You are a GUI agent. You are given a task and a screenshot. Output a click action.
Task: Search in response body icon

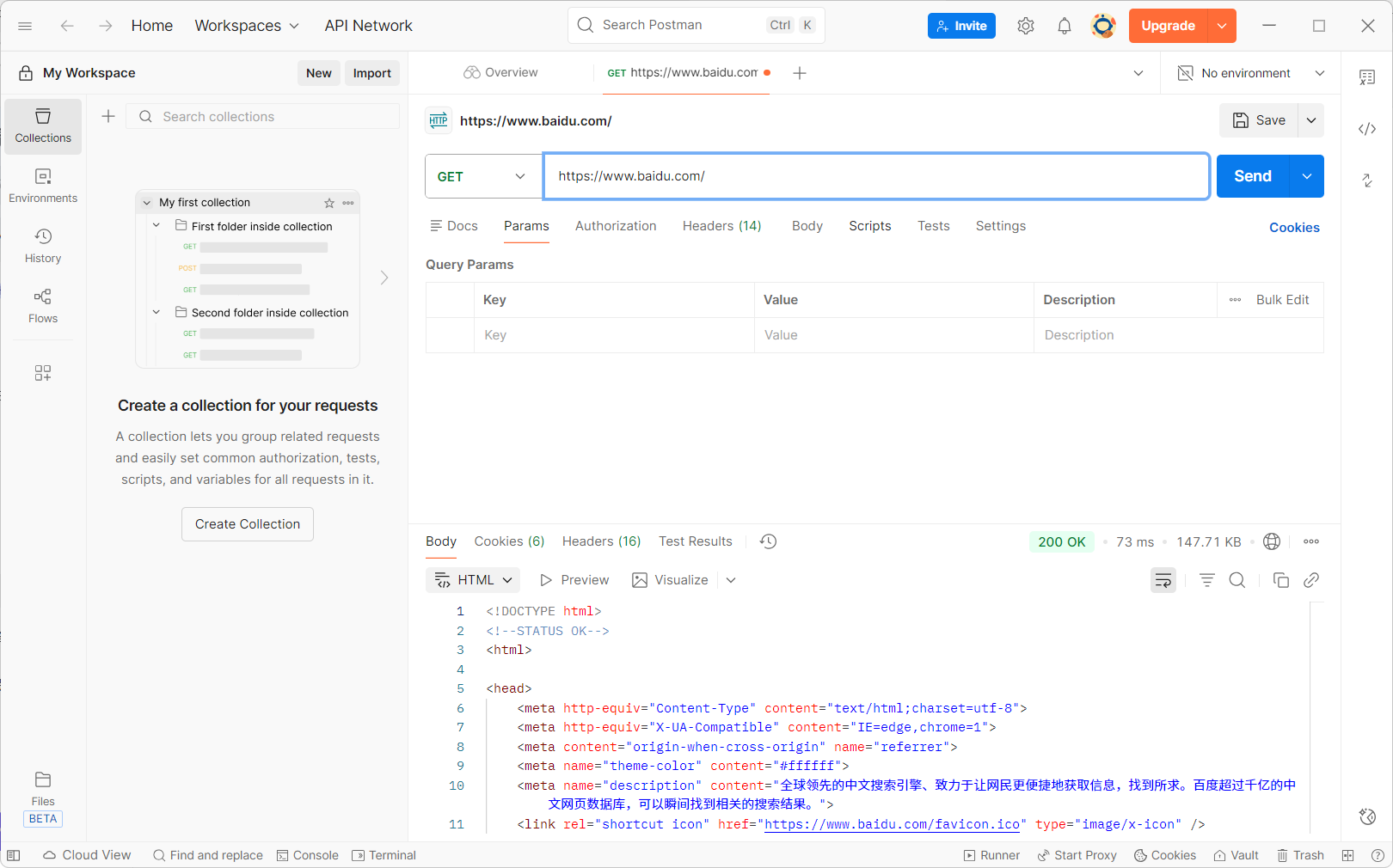click(1237, 580)
